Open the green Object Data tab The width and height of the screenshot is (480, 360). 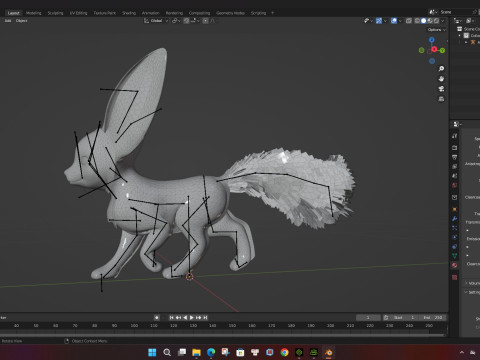click(x=455, y=256)
